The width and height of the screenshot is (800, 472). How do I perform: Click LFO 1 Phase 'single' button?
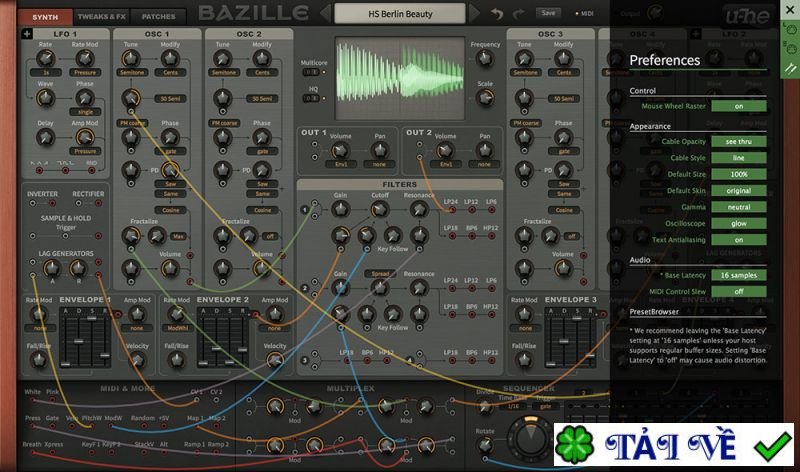point(85,112)
